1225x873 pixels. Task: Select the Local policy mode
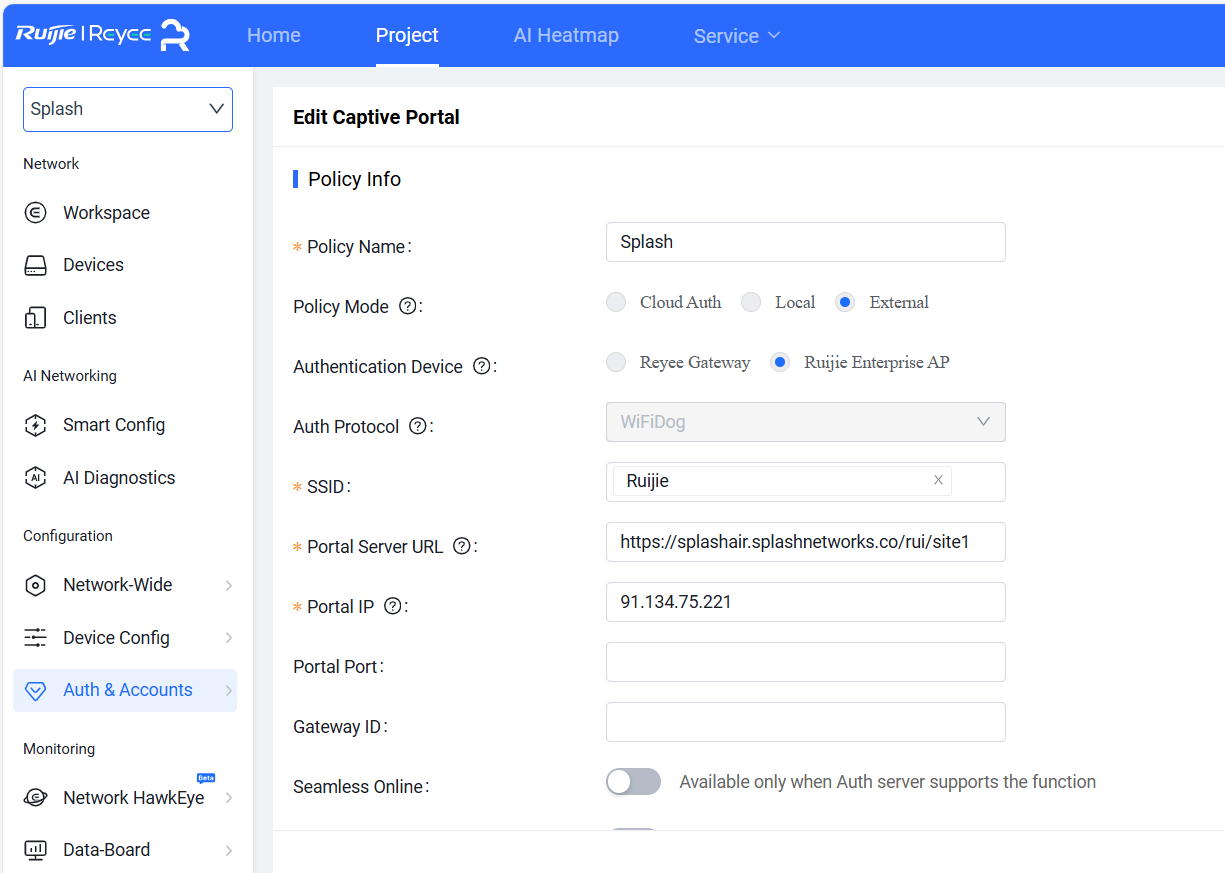pos(751,302)
